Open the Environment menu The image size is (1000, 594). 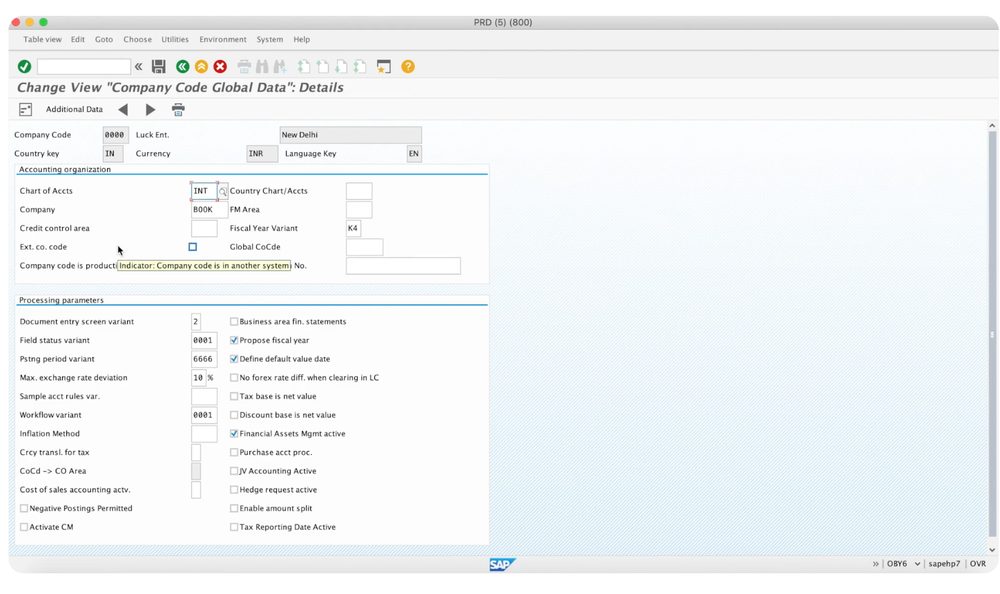click(223, 40)
